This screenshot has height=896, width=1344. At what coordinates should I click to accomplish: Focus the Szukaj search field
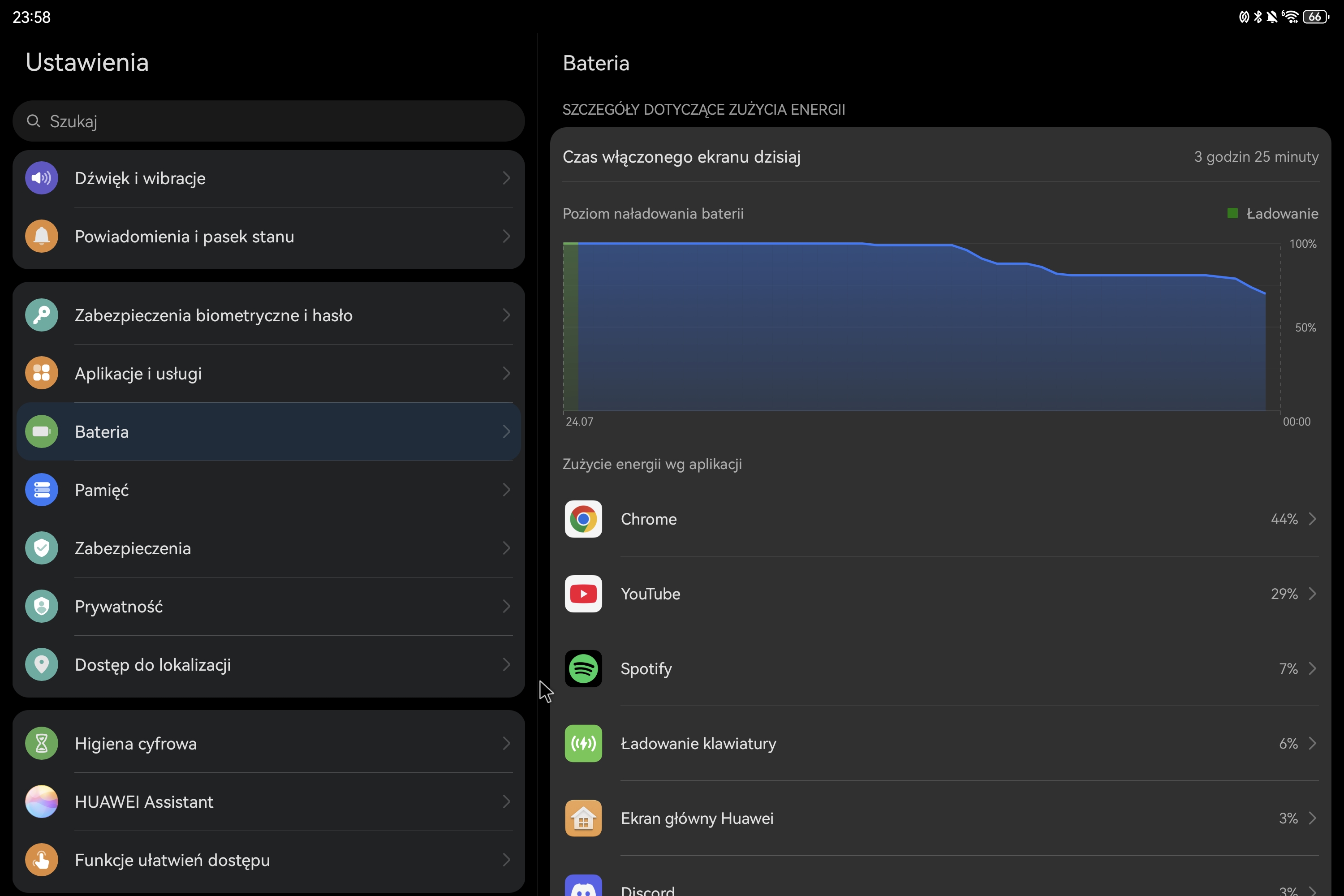click(x=268, y=121)
